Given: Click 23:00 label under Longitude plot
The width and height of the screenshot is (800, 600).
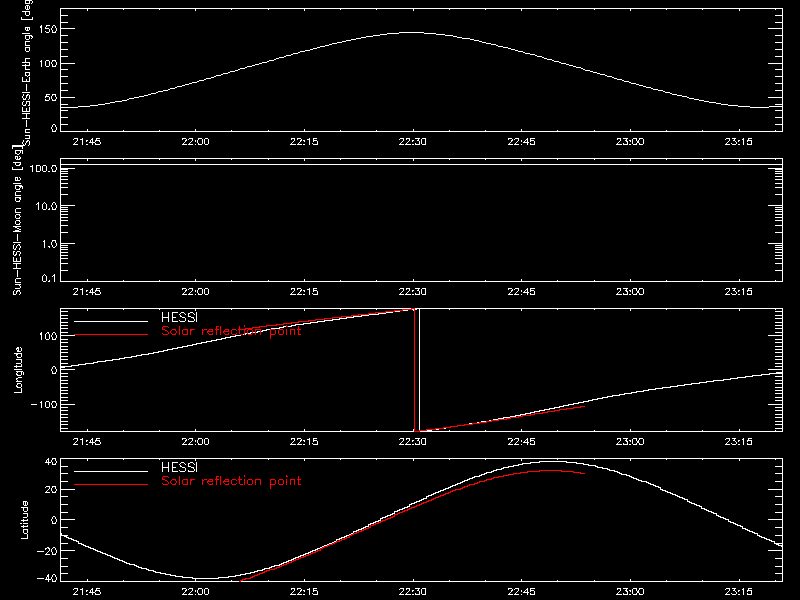Looking at the screenshot, I should [x=630, y=441].
